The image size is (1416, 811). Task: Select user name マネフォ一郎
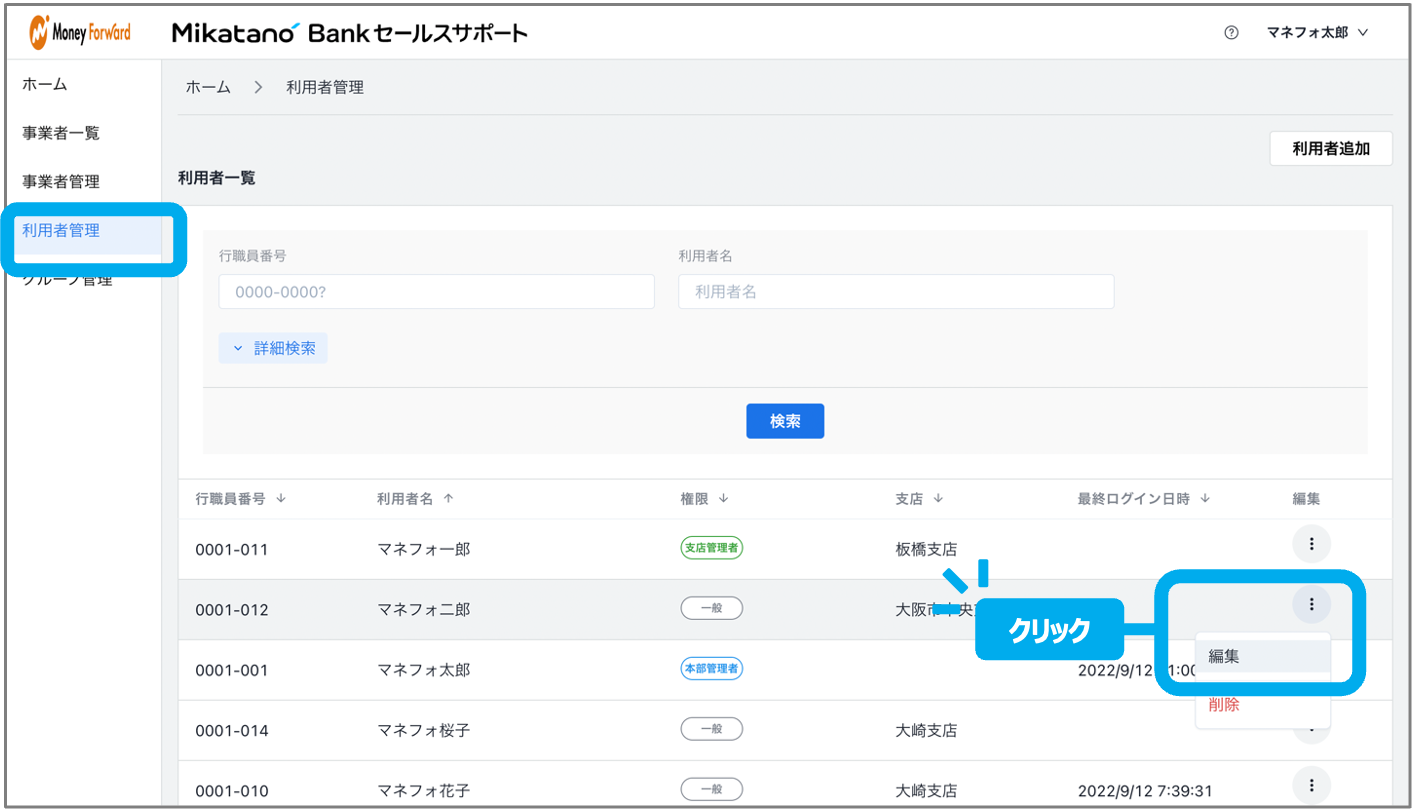pyautogui.click(x=424, y=549)
